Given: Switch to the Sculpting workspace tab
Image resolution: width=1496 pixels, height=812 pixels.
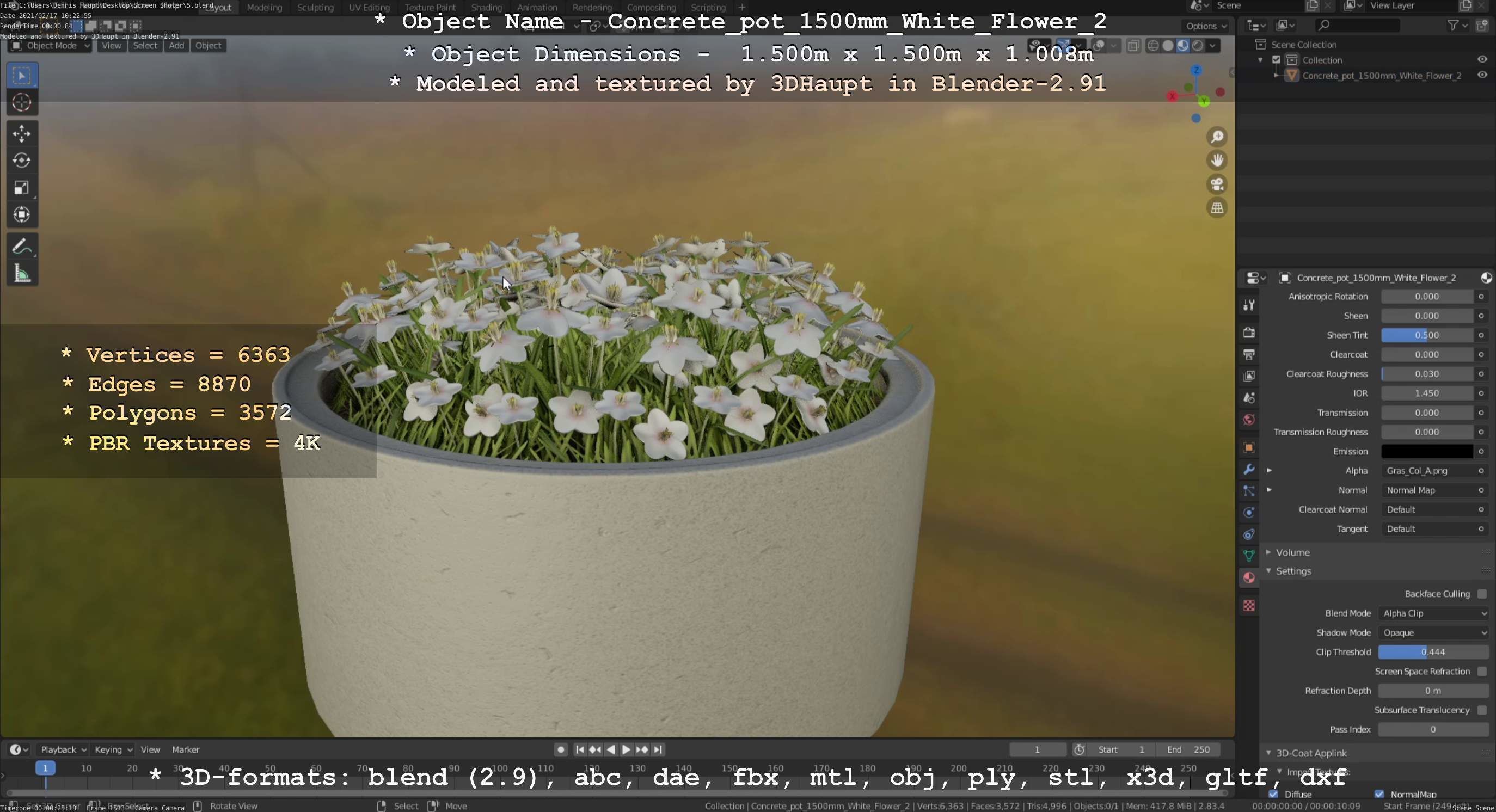Looking at the screenshot, I should [315, 8].
